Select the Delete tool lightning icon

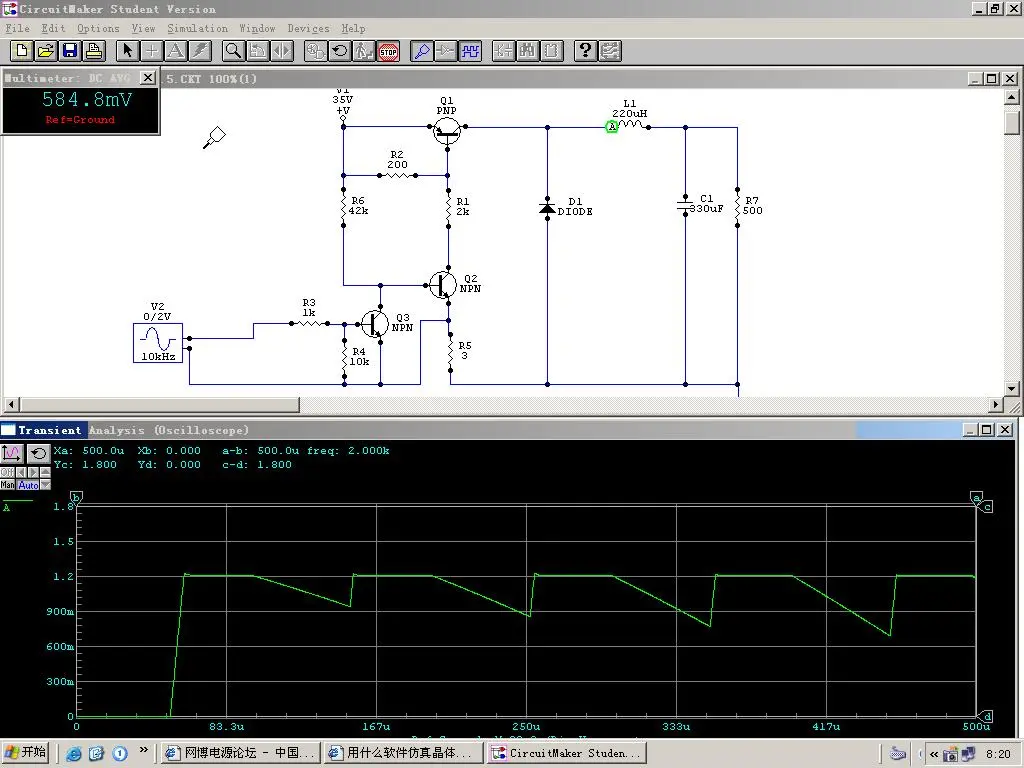tap(200, 51)
